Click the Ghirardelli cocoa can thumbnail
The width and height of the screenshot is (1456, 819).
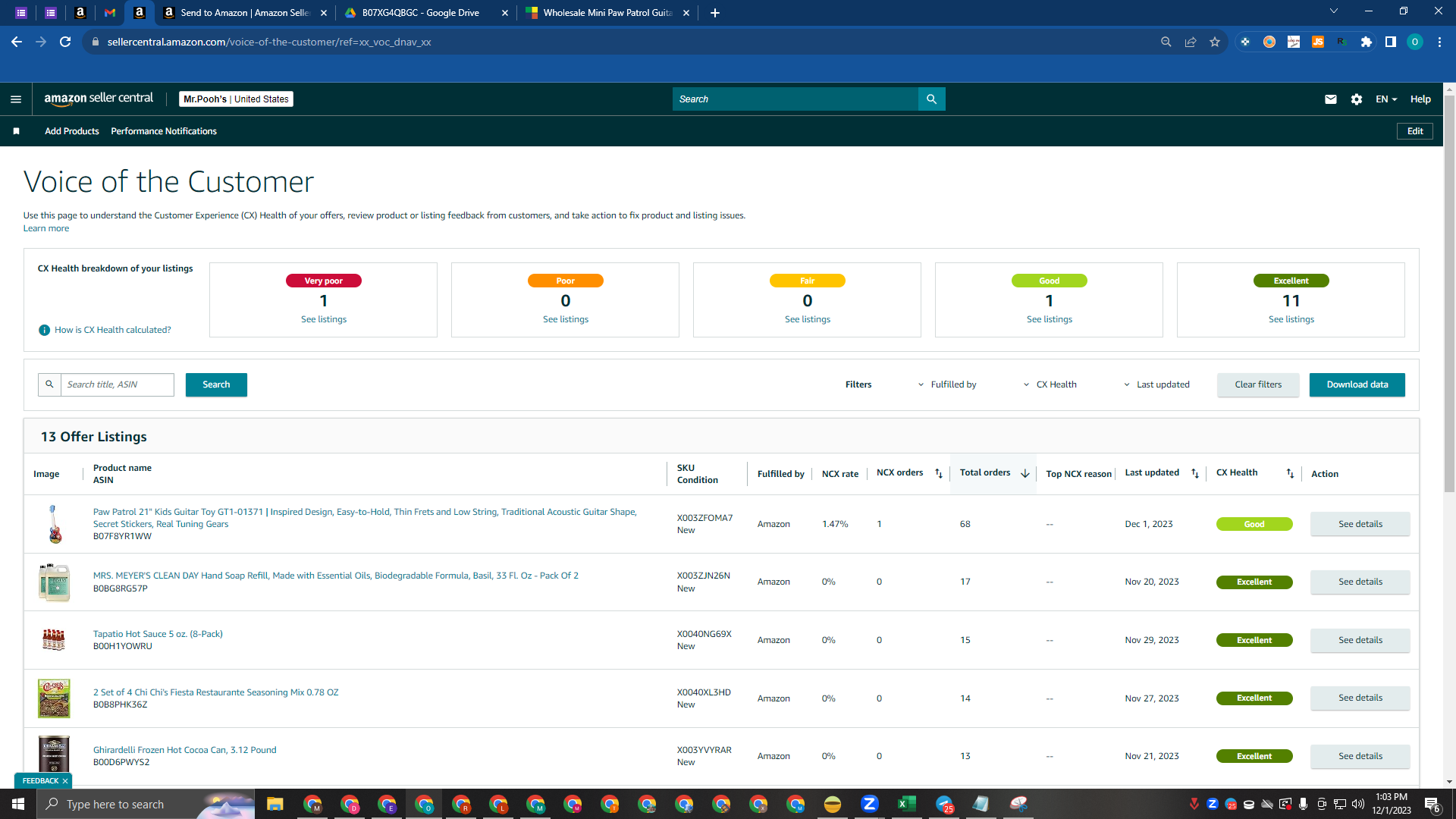point(54,754)
